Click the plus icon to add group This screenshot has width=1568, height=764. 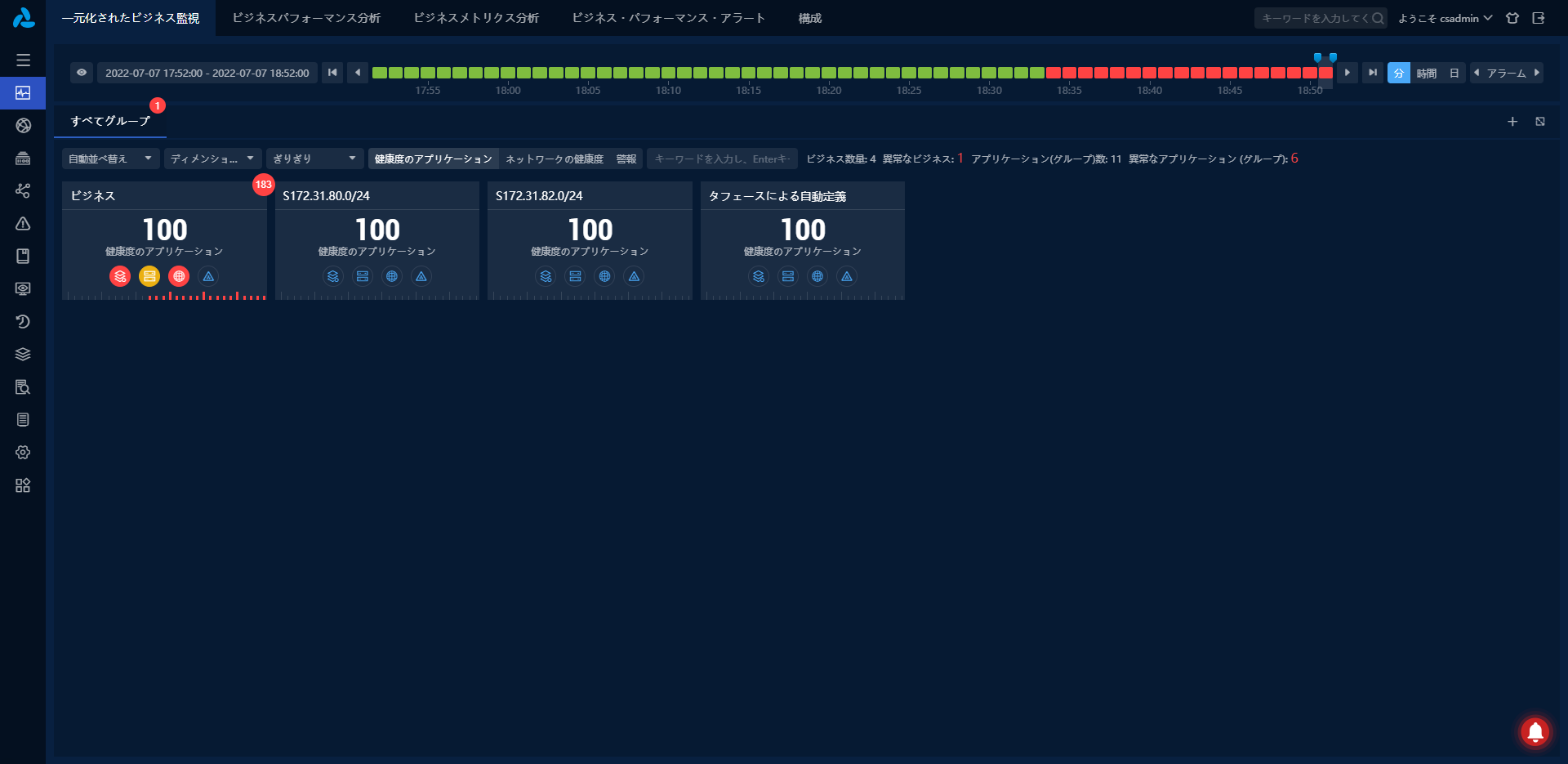[x=1512, y=122]
